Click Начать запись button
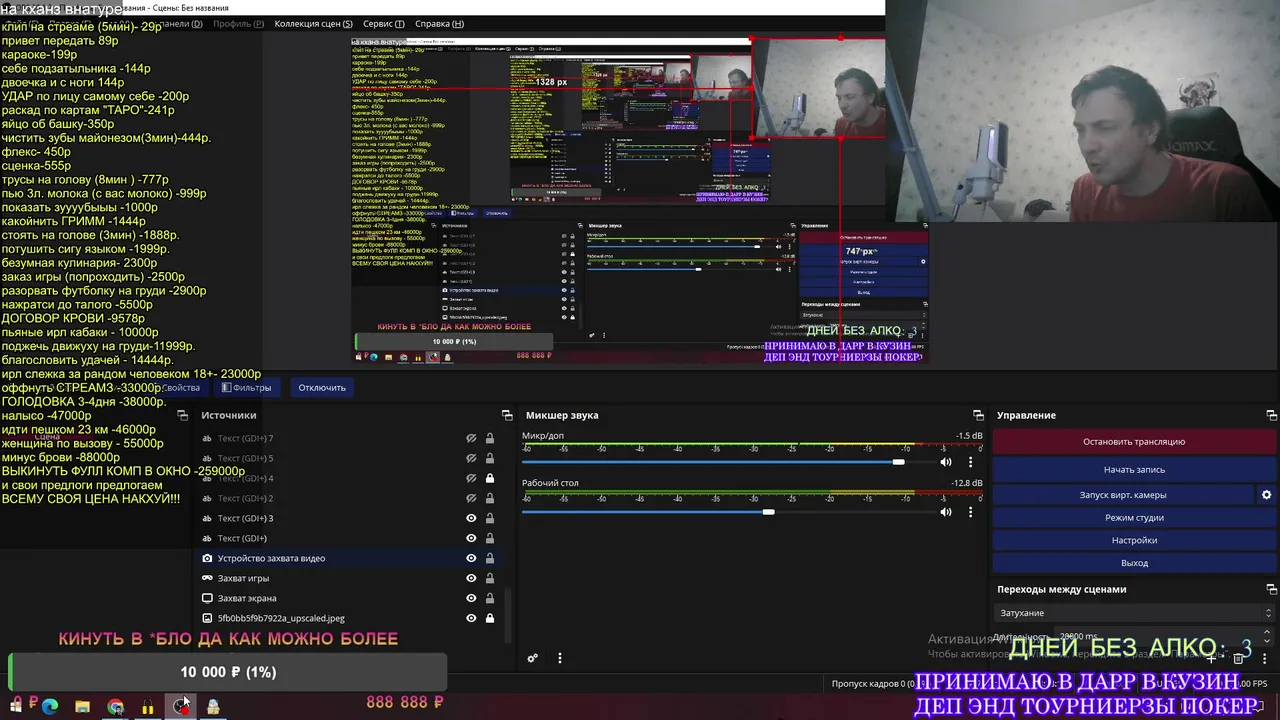The width and height of the screenshot is (1280, 720). pos(1134,469)
